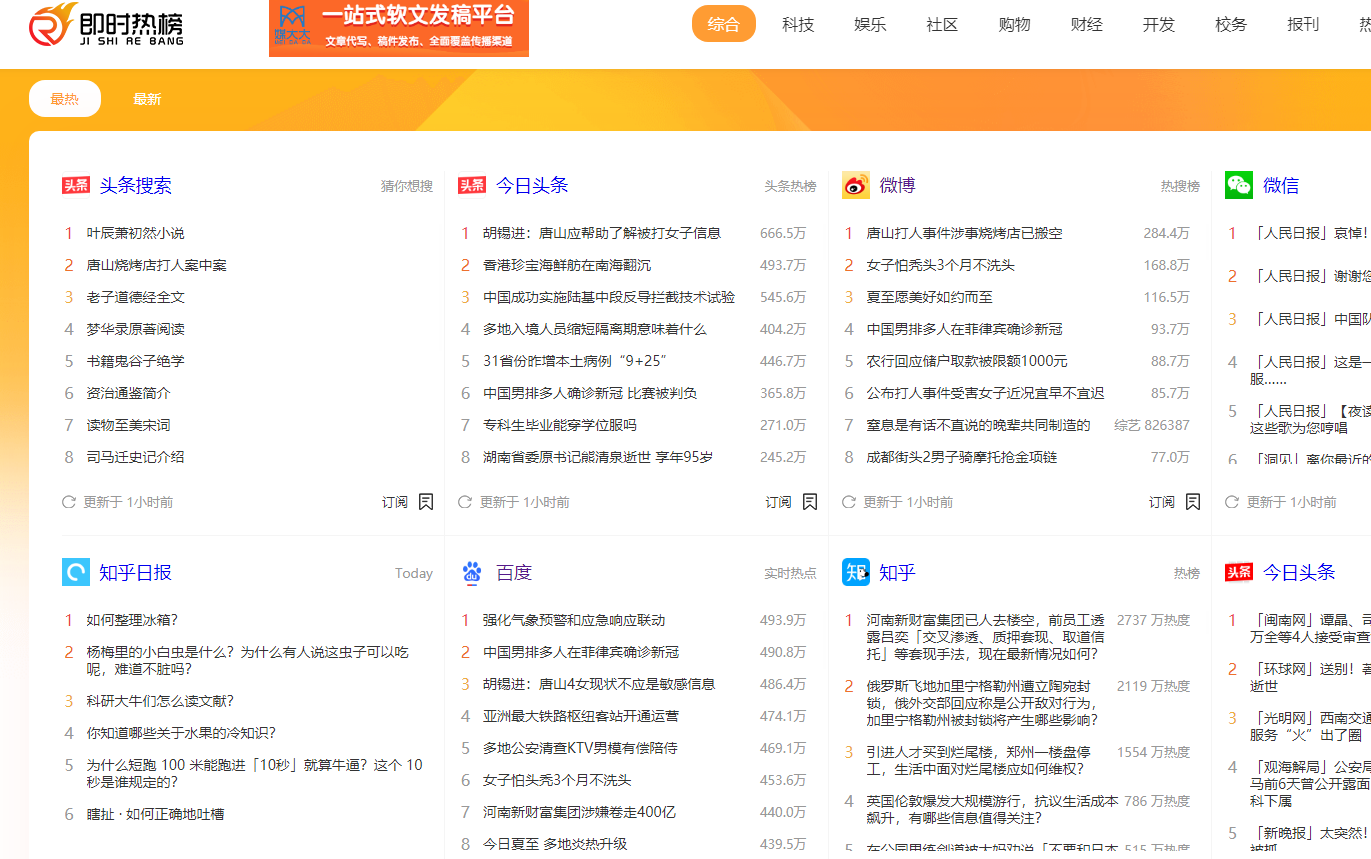This screenshot has height=859, width=1371.
Task: Open 亚洲最大铁路枢纽客站开通运营 on 百度
Action: [x=581, y=716]
